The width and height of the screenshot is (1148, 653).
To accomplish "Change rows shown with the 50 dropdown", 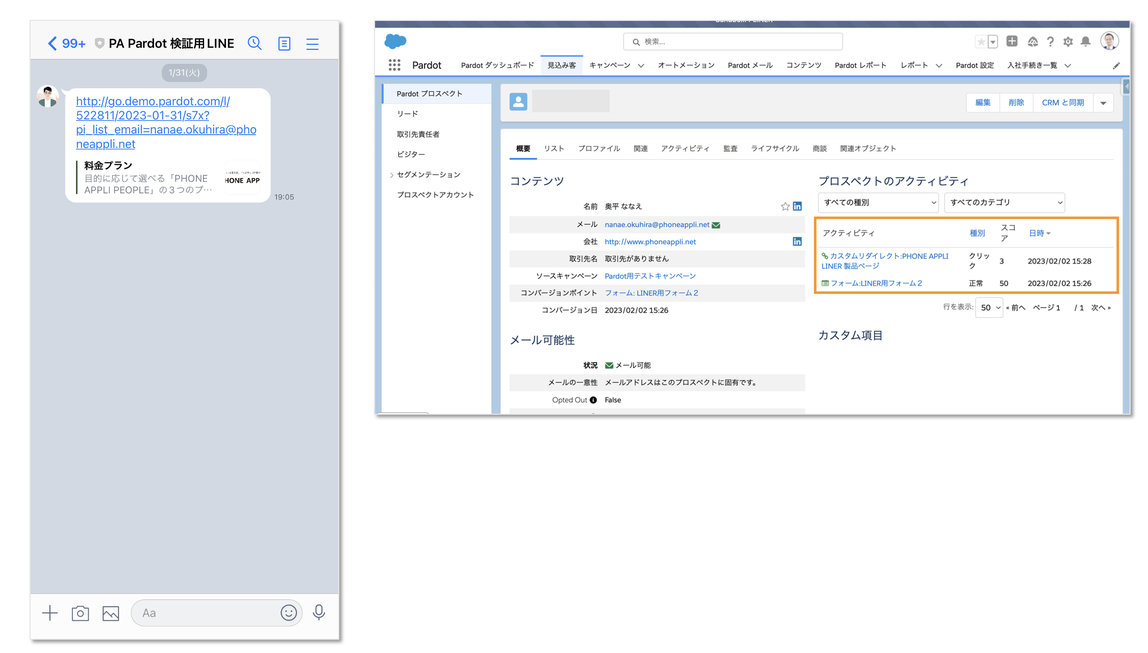I will (x=989, y=307).
